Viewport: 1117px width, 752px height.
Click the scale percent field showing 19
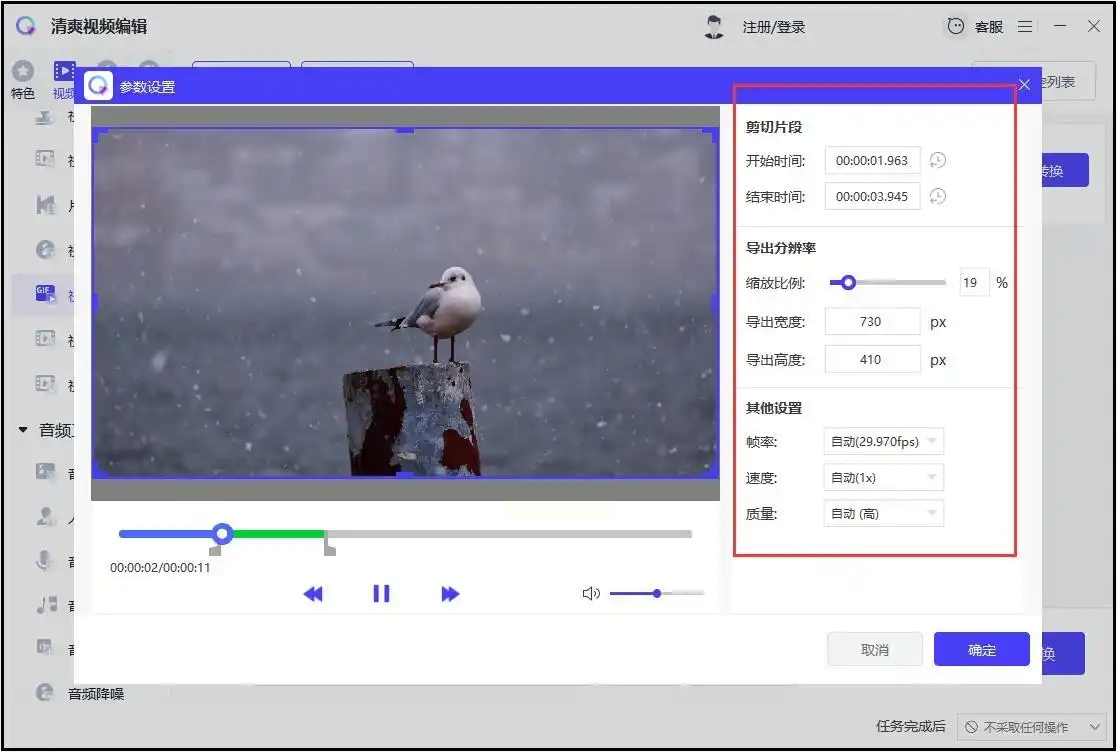(x=974, y=283)
